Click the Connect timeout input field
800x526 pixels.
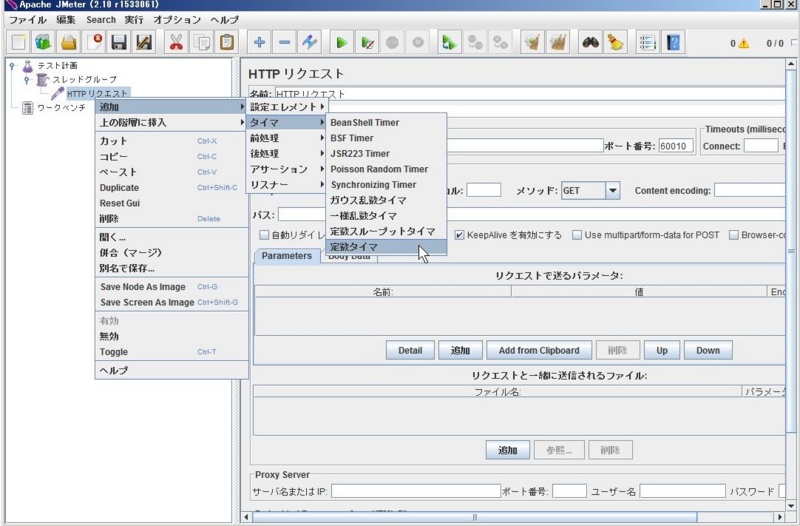(x=761, y=146)
